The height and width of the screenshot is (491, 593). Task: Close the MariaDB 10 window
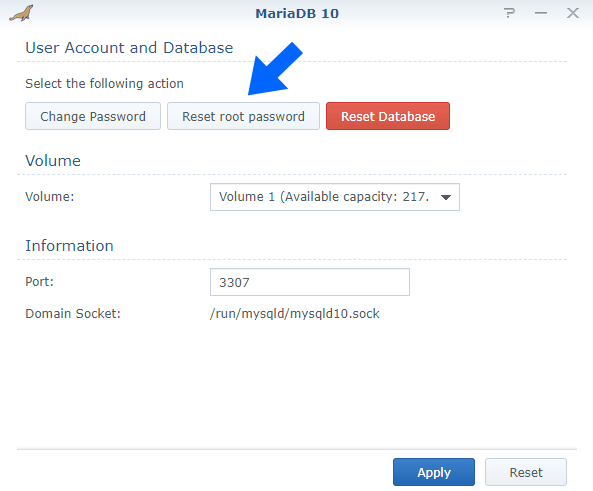[x=573, y=13]
